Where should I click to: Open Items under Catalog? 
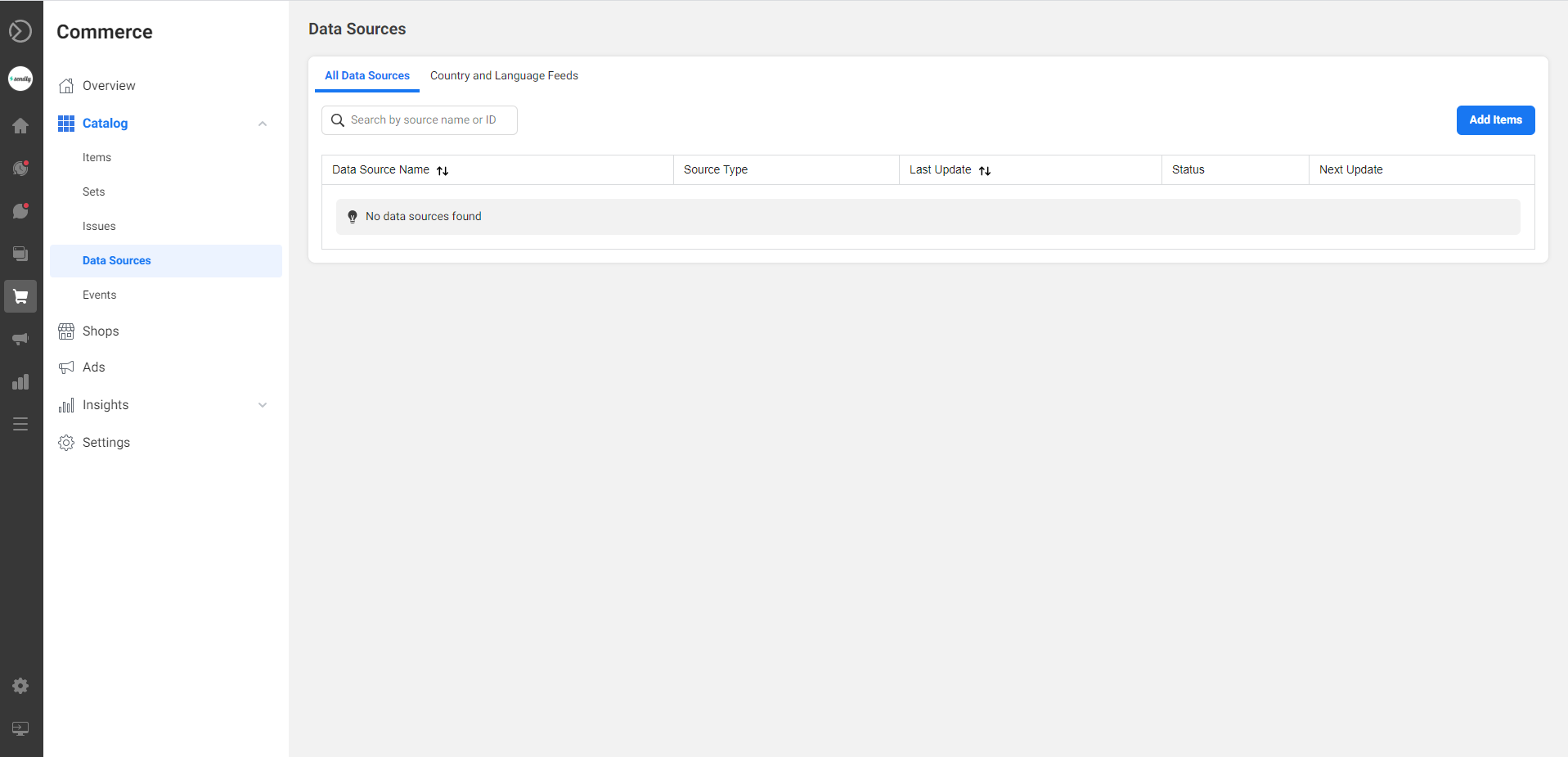pyautogui.click(x=97, y=158)
